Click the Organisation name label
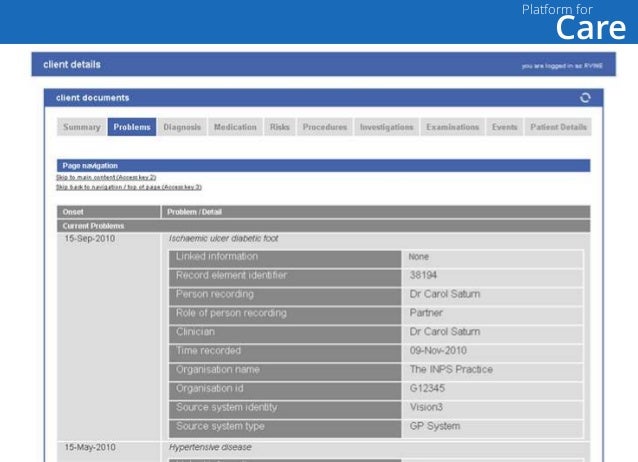 (218, 370)
